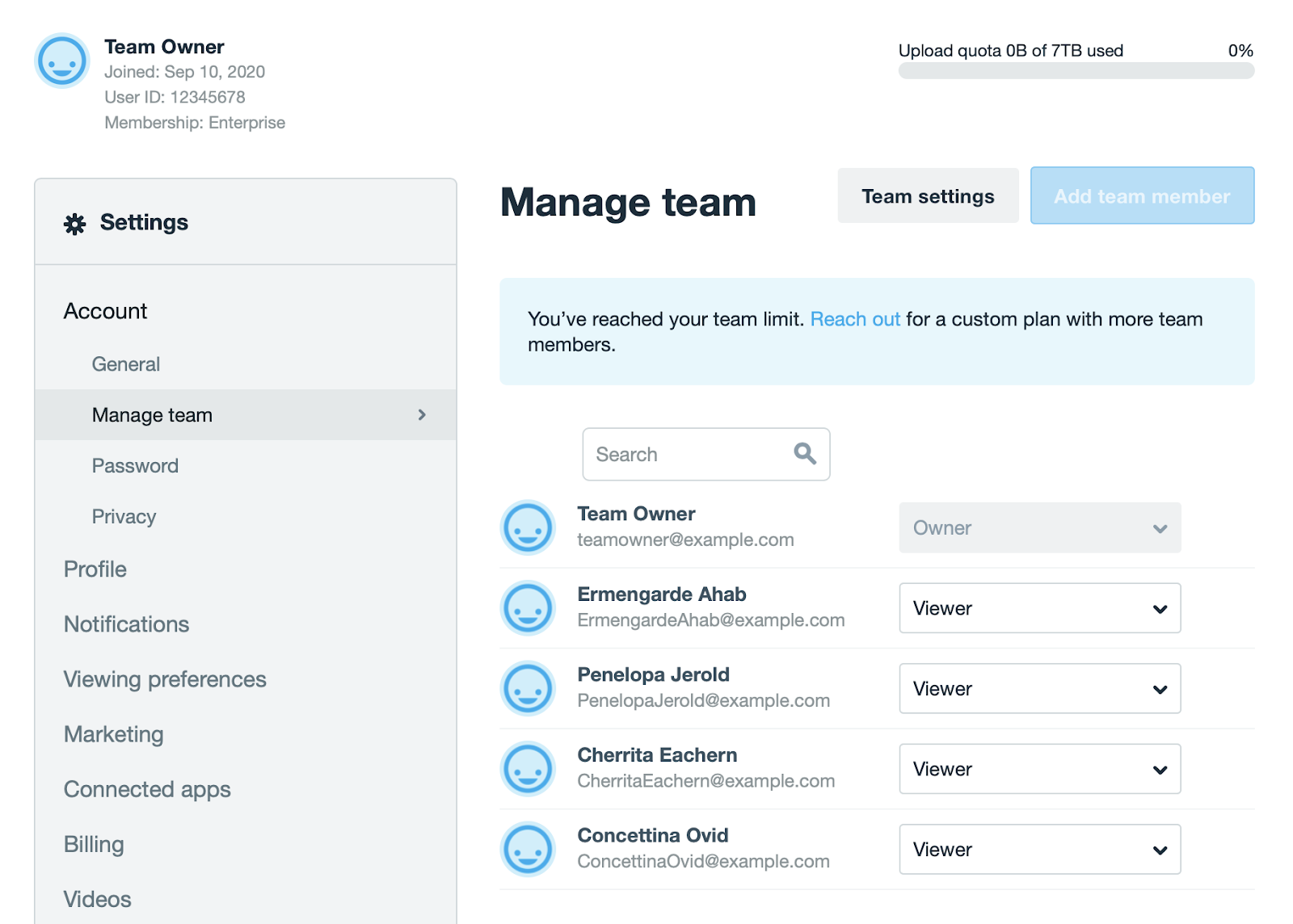Click Cherrita Eachern's avatar icon
1293x924 pixels.
[528, 769]
